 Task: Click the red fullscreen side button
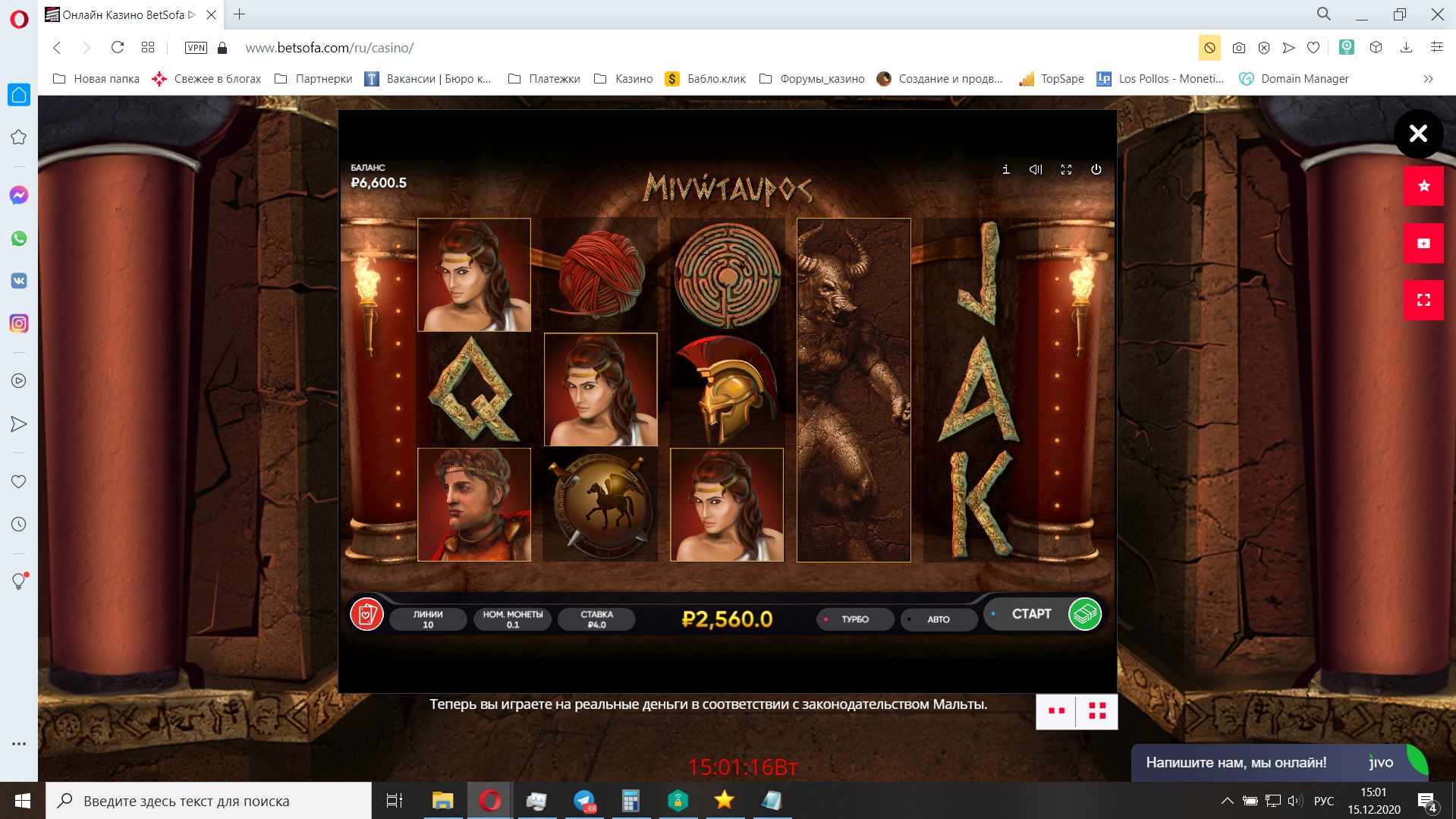pos(1423,300)
